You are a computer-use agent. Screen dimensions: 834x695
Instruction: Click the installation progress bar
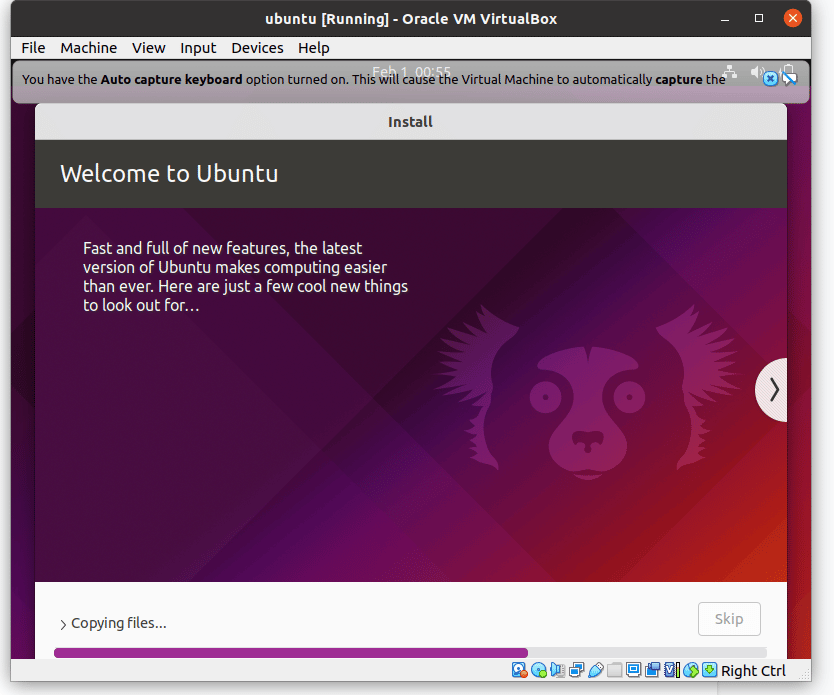pyautogui.click(x=410, y=652)
